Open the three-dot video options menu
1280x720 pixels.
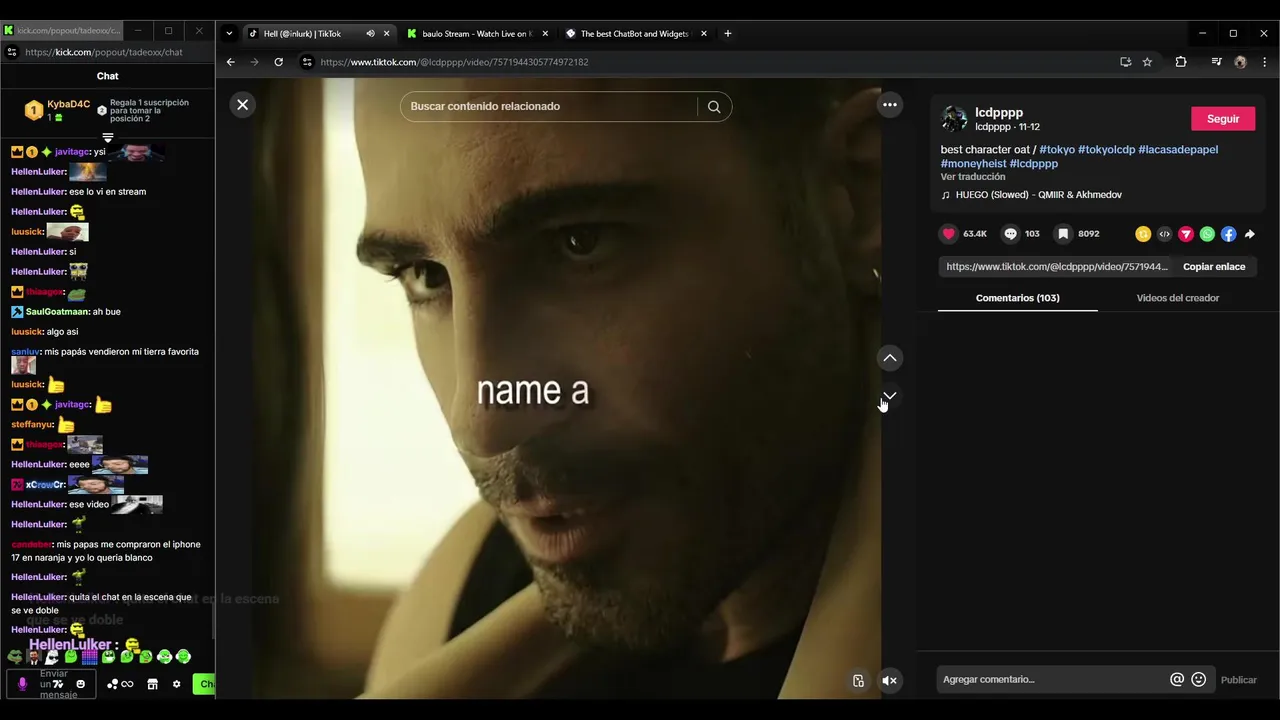click(x=890, y=105)
